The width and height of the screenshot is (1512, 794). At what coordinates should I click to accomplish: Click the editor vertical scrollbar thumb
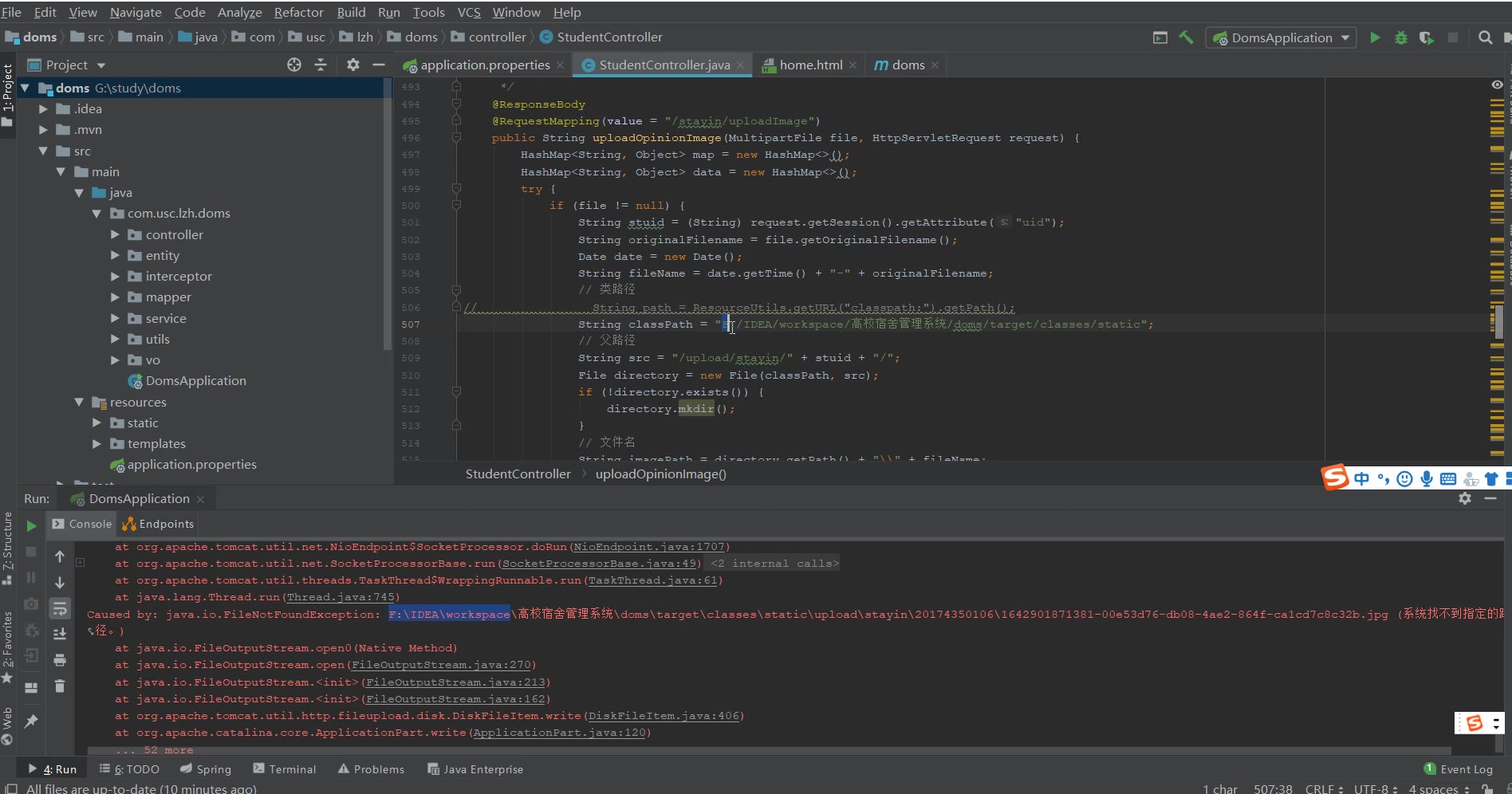1499,322
